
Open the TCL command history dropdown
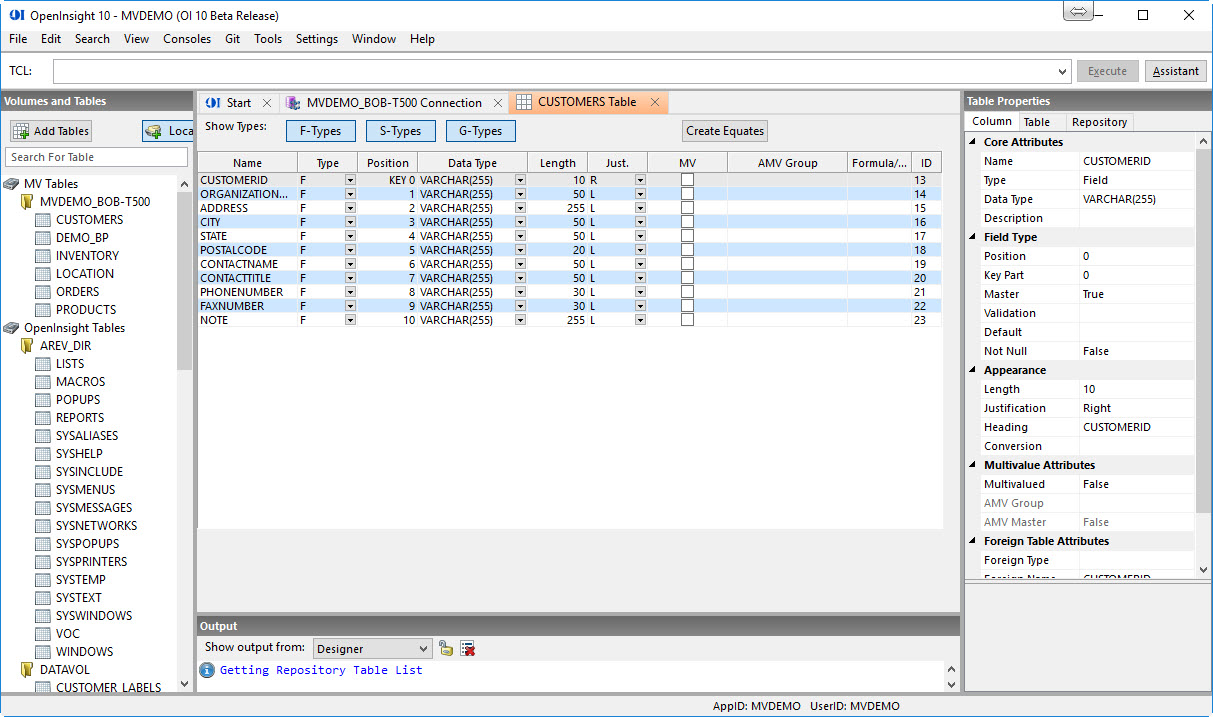click(x=1063, y=72)
